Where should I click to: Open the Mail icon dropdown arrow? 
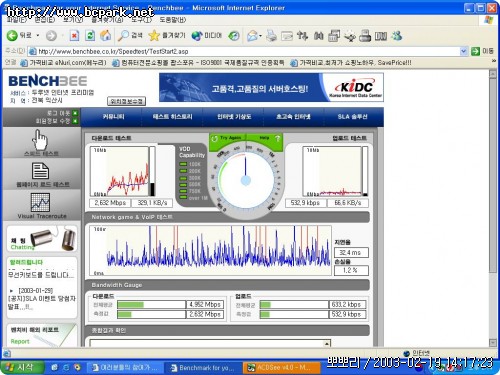coord(260,36)
